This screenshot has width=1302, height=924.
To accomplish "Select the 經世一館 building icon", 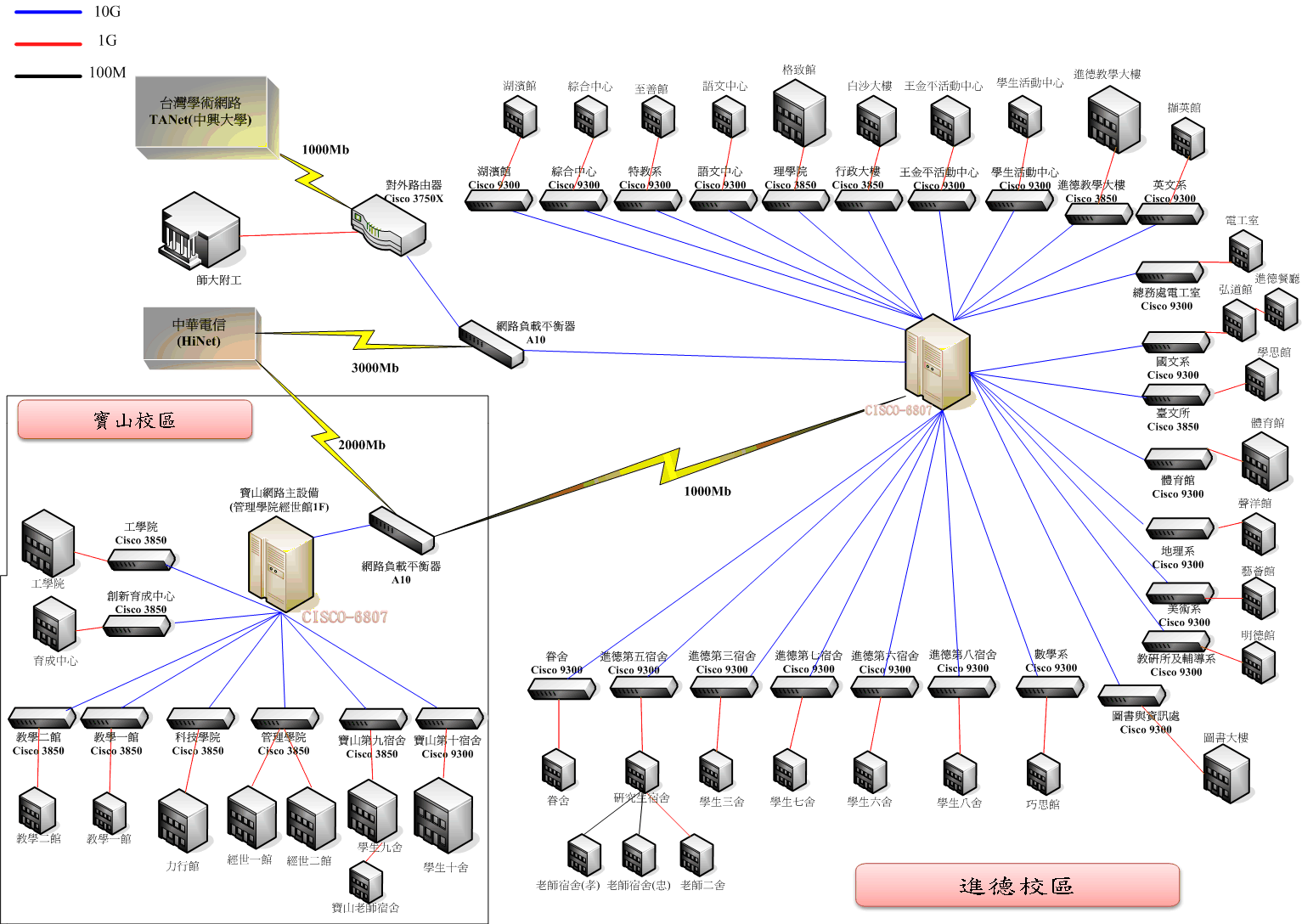I will (251, 818).
